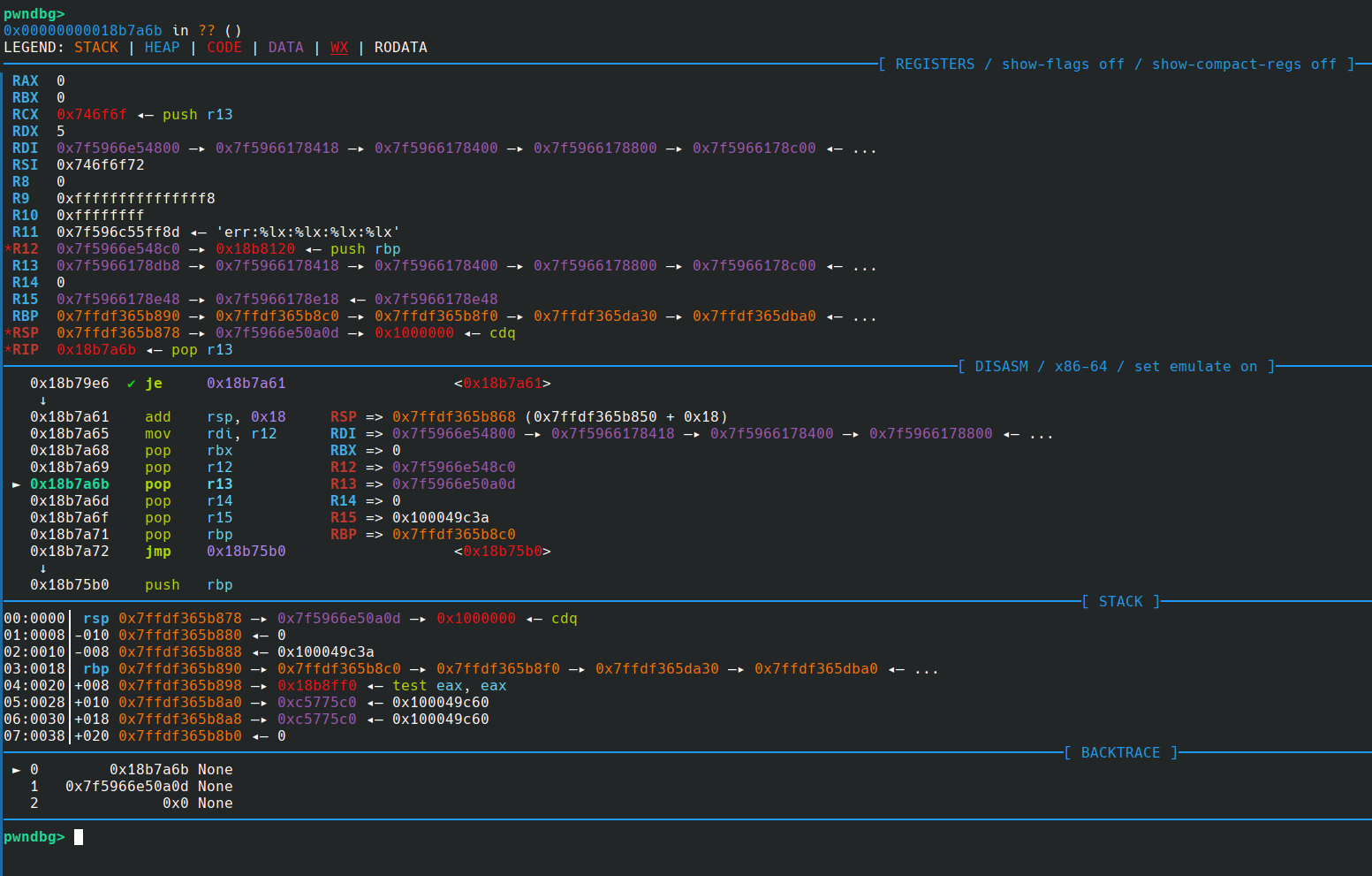Image resolution: width=1372 pixels, height=876 pixels.
Task: Click the 'show-compact-regs off' header text
Action: (1244, 65)
